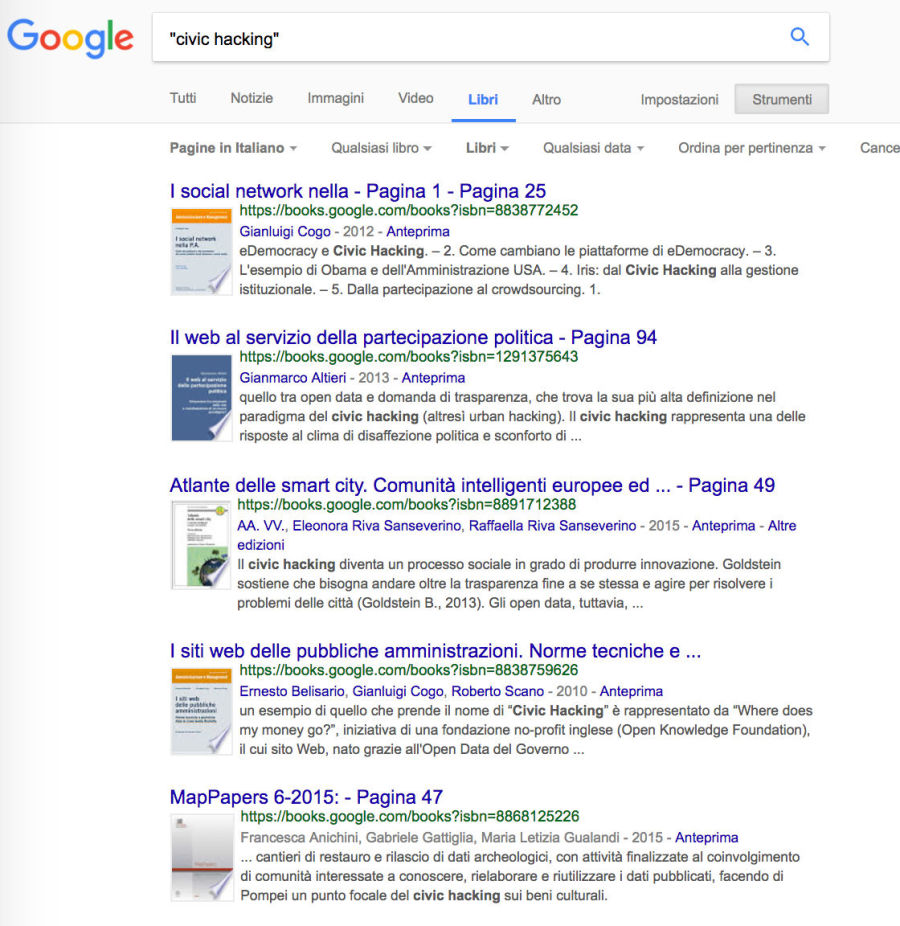
Task: Open the Atlante delle smart city cover thumbnail
Action: click(x=200, y=545)
